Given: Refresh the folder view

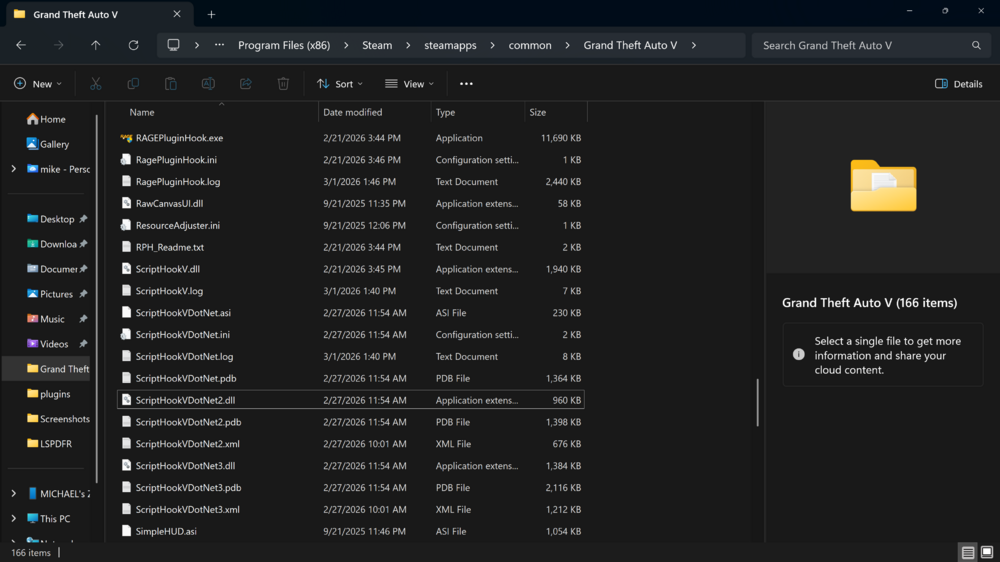Looking at the screenshot, I should tap(133, 45).
